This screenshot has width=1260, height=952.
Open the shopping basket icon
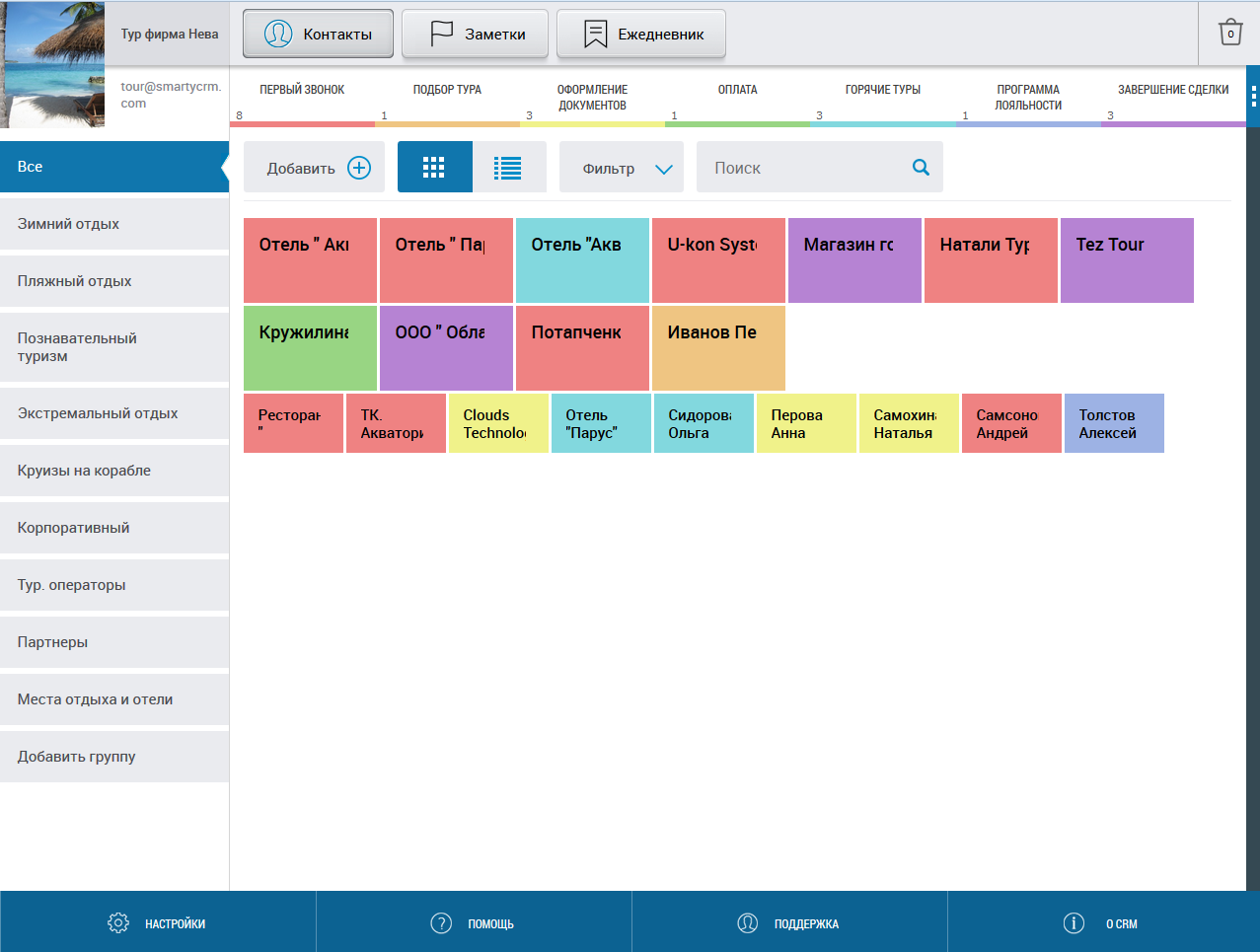click(1229, 33)
